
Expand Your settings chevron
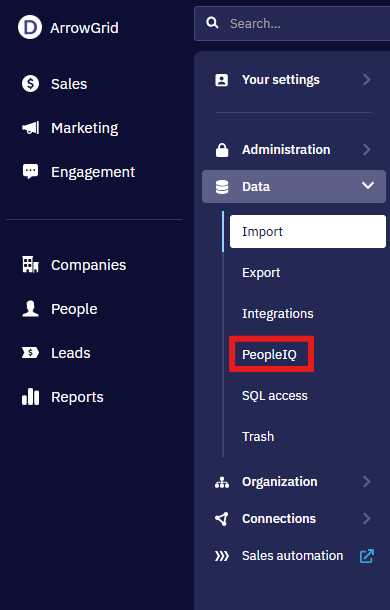[x=367, y=79]
